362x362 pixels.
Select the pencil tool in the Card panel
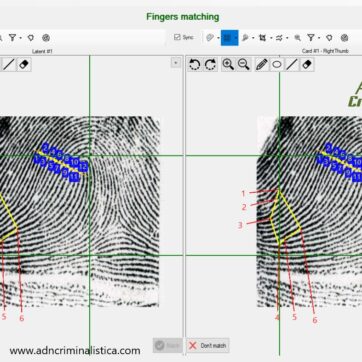pos(262,65)
